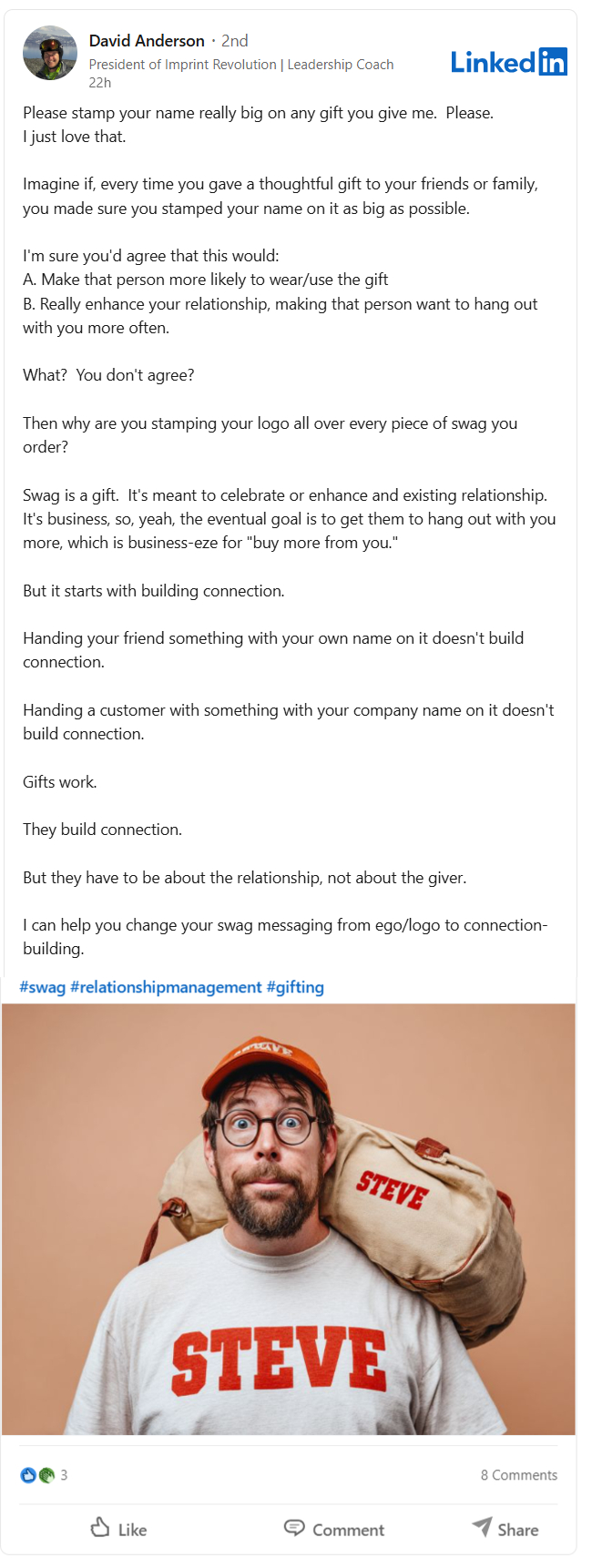Image resolution: width=592 pixels, height=1568 pixels.
Task: Click the Imprint Revolution headline text
Action: (241, 65)
